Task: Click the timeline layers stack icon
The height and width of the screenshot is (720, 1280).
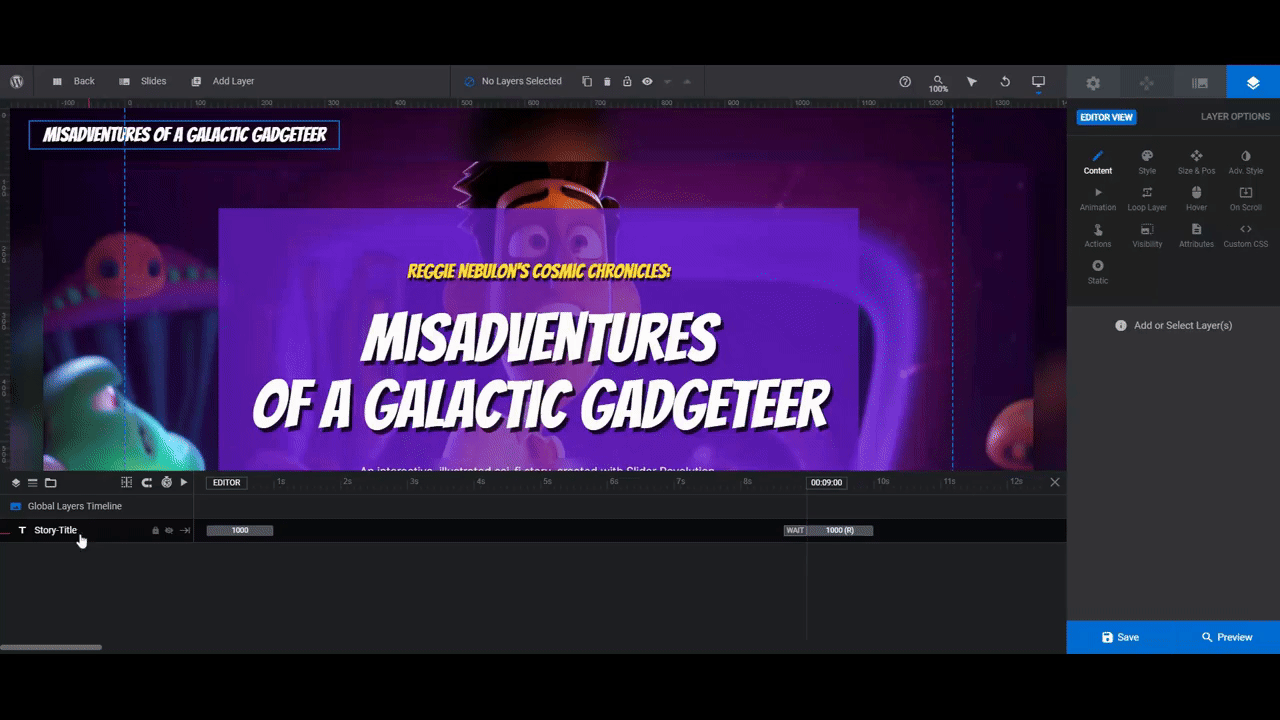Action: (x=16, y=482)
